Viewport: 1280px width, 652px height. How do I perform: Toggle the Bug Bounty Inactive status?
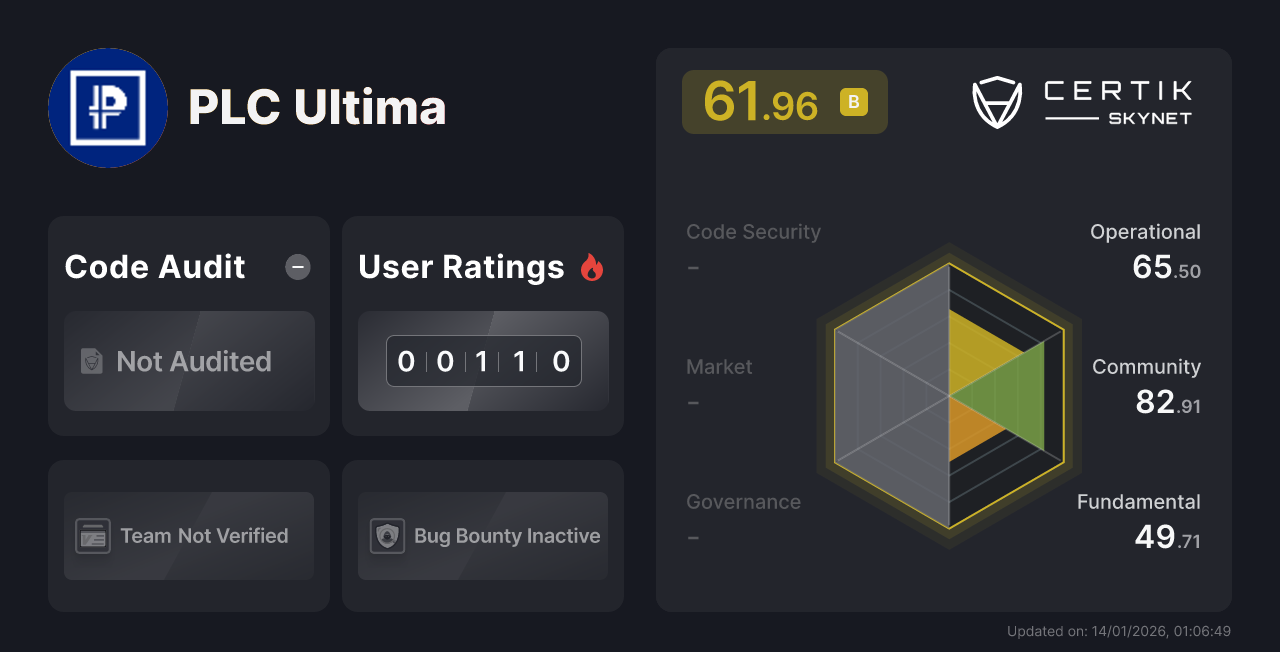tap(482, 536)
